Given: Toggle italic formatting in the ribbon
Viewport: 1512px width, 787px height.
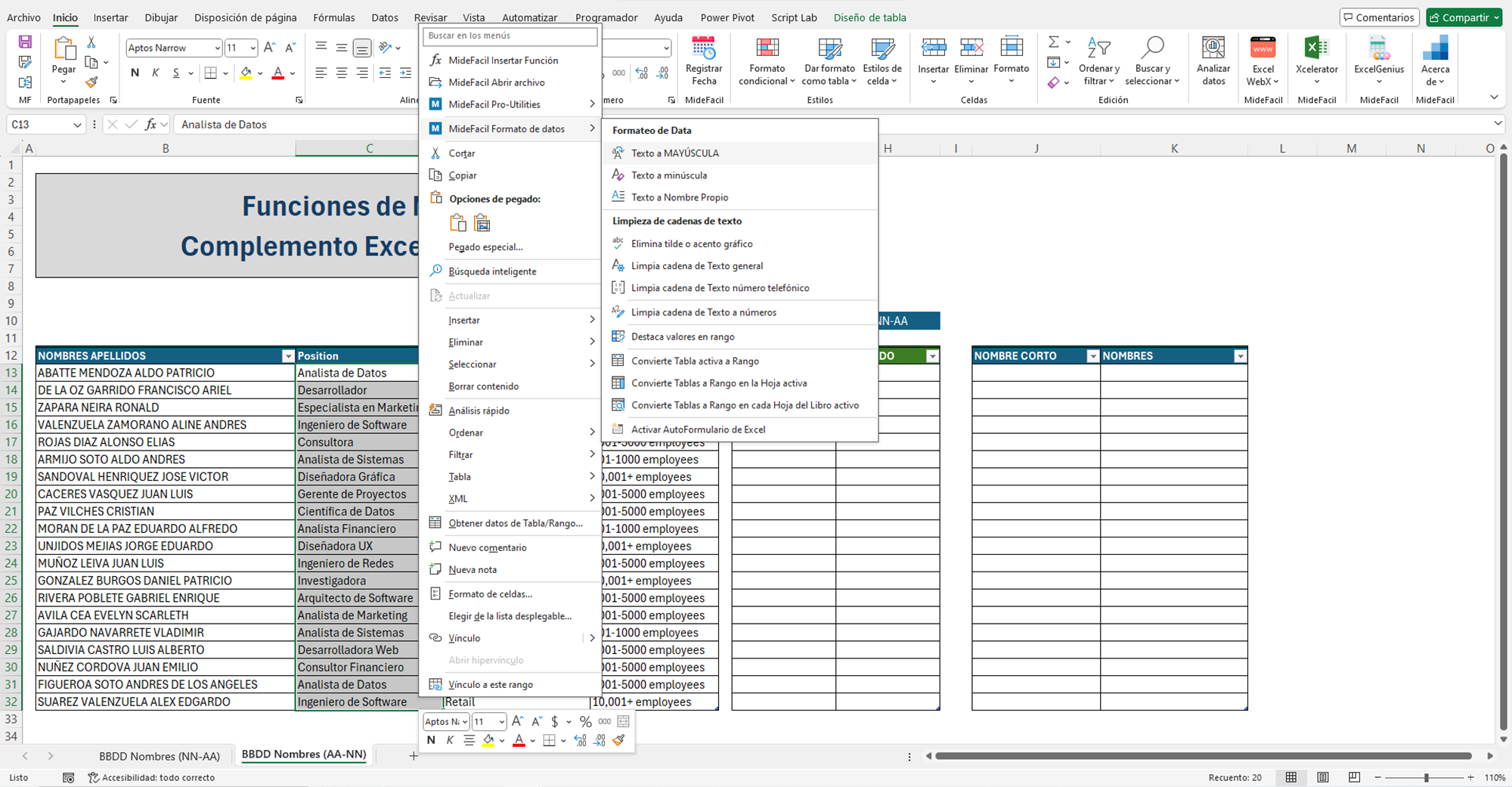Looking at the screenshot, I should pyautogui.click(x=155, y=73).
